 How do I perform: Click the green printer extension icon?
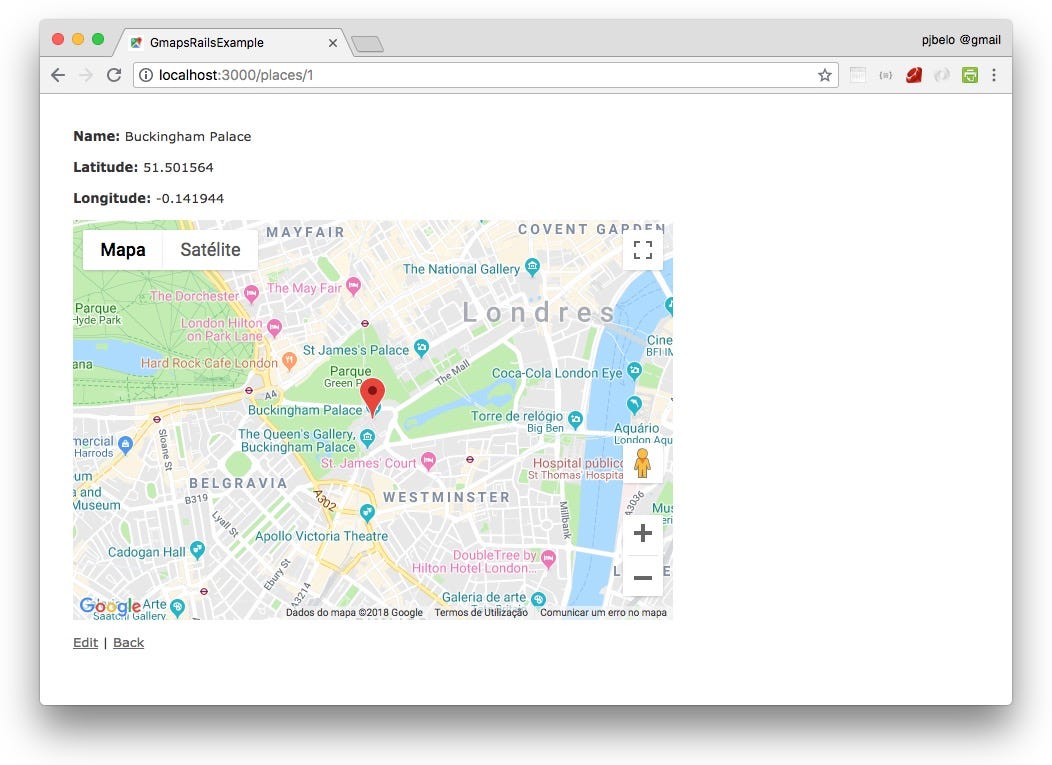[x=969, y=75]
